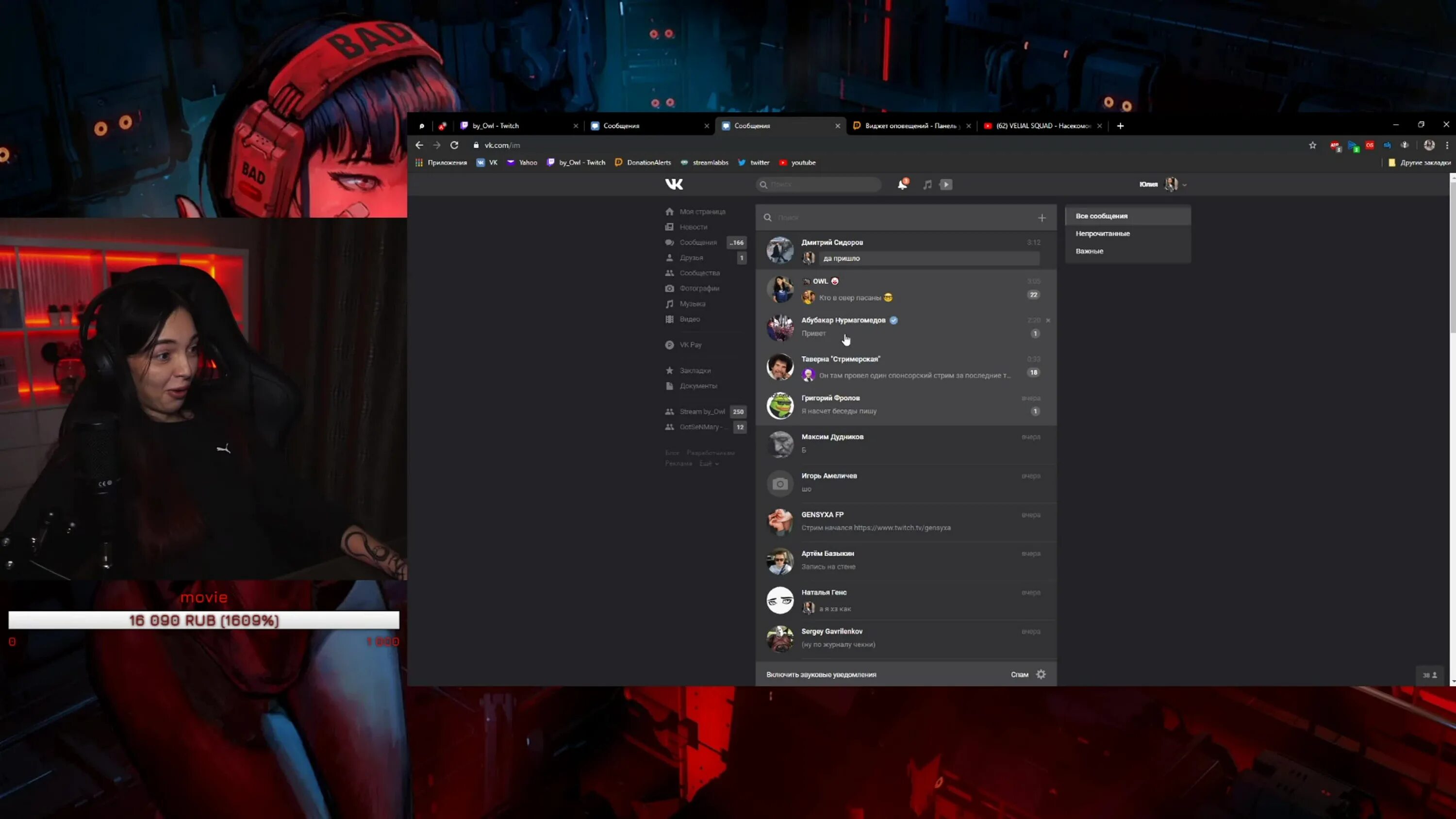
Task: Open Chrome profile avatar icon
Action: click(x=1429, y=145)
